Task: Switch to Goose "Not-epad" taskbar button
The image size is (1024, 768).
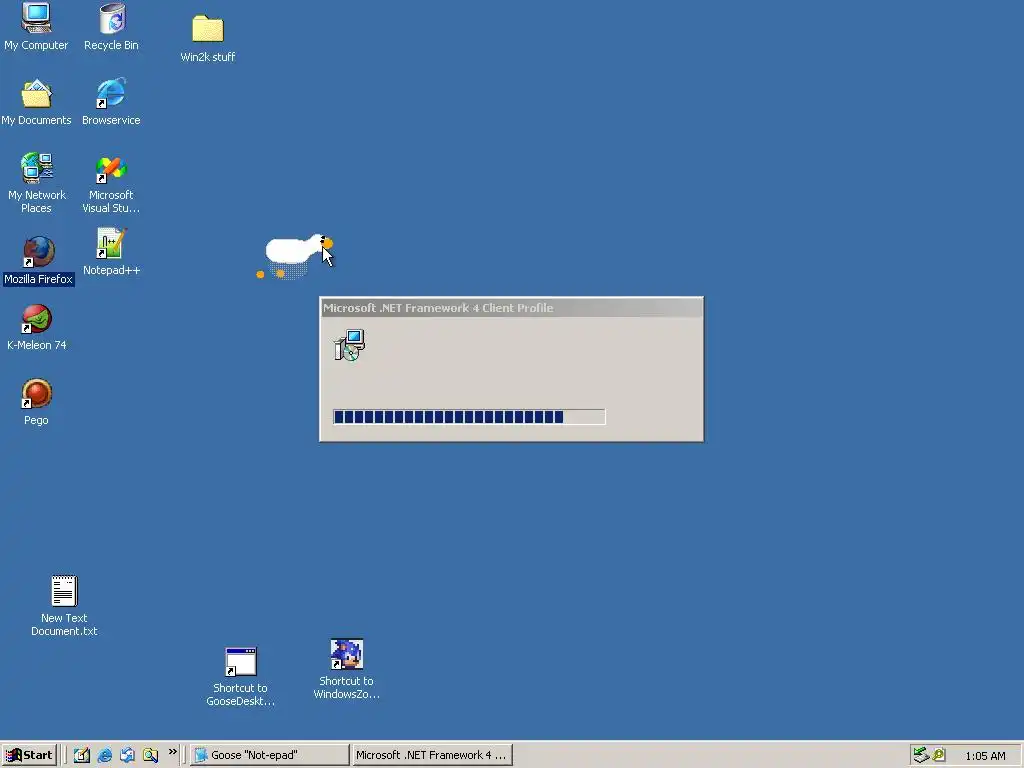Action: click(x=270, y=755)
